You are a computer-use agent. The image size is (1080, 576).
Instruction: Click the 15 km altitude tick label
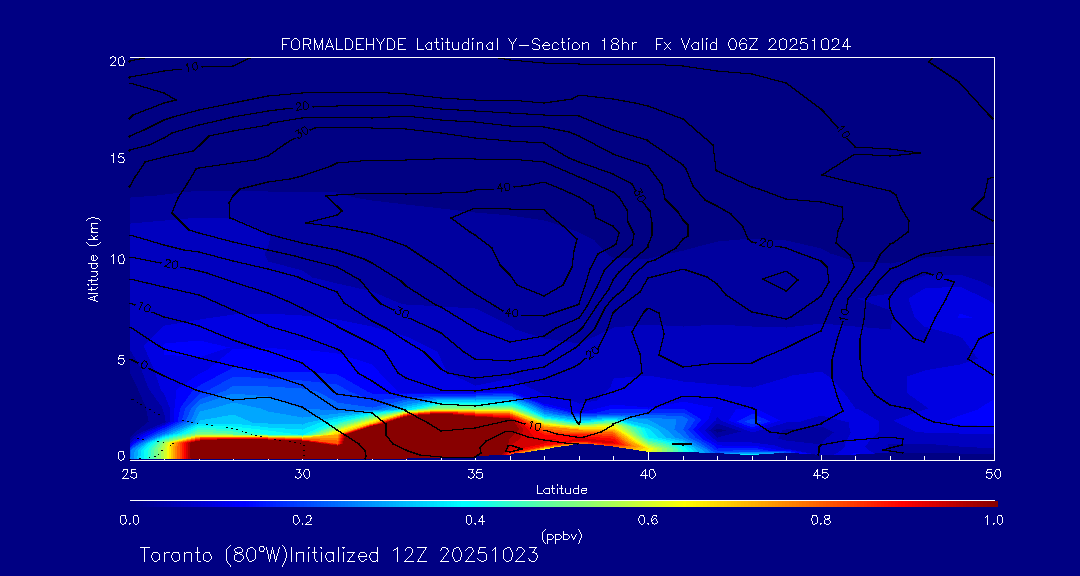click(115, 159)
